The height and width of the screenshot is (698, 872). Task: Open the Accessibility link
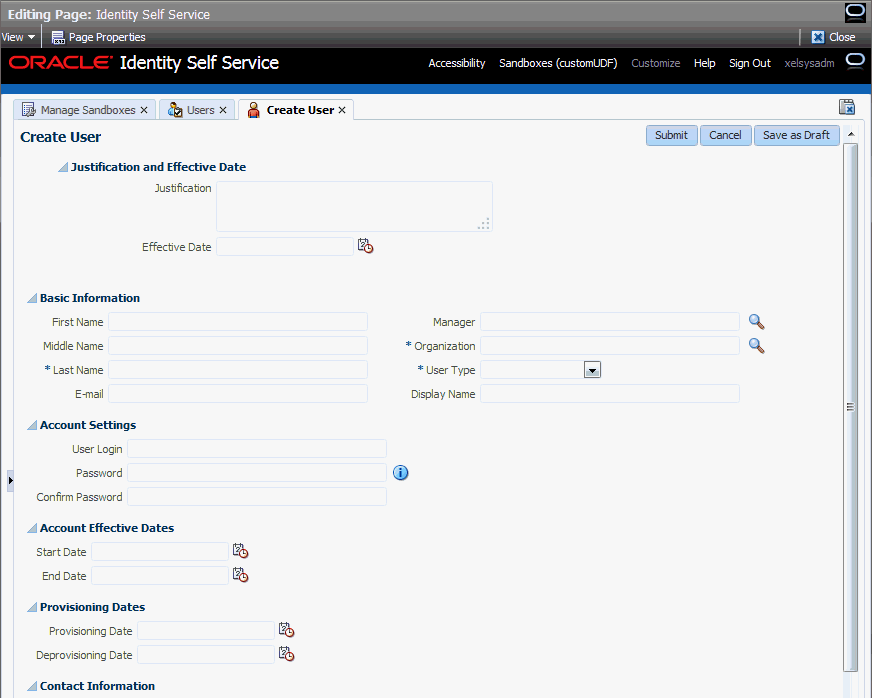[457, 63]
